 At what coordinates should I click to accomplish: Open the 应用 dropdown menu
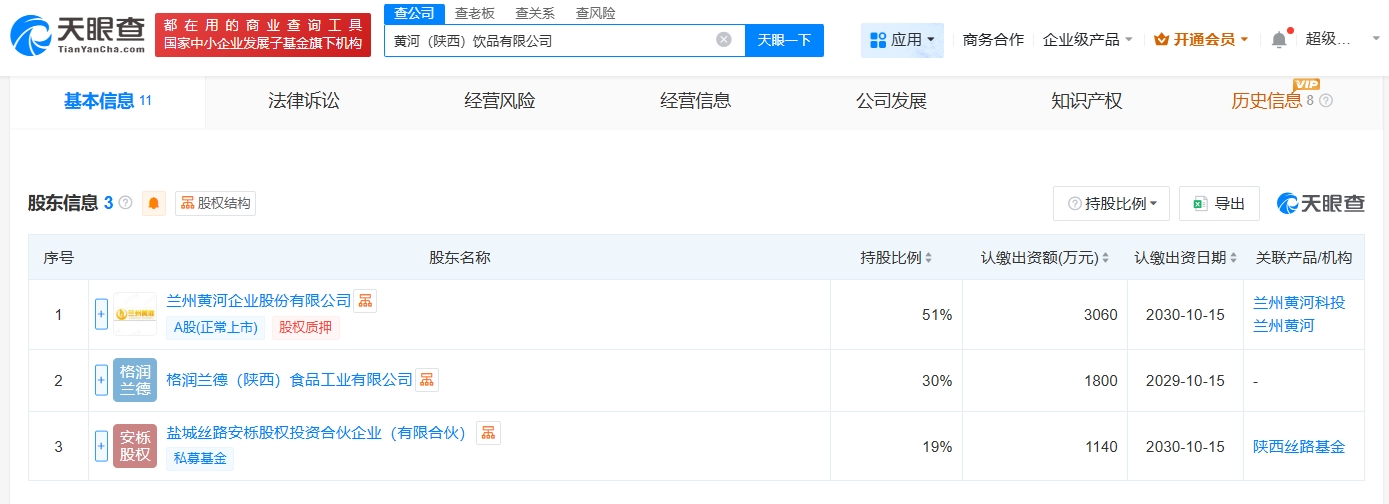(902, 40)
